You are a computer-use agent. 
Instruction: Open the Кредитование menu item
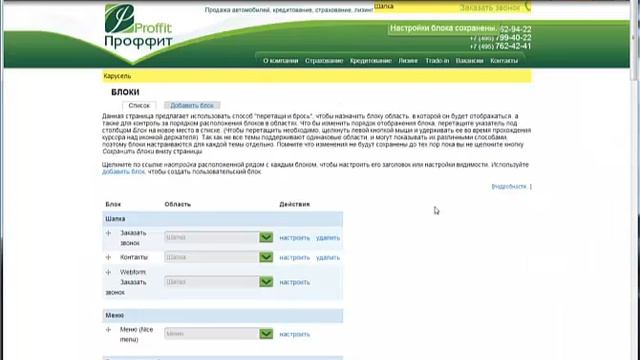(371, 60)
